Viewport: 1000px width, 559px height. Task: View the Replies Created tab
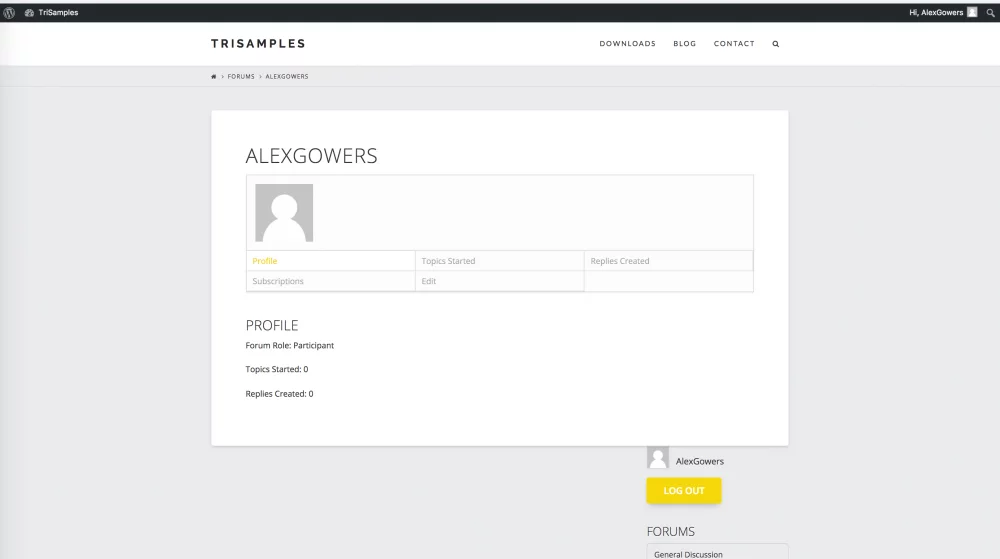(x=620, y=261)
